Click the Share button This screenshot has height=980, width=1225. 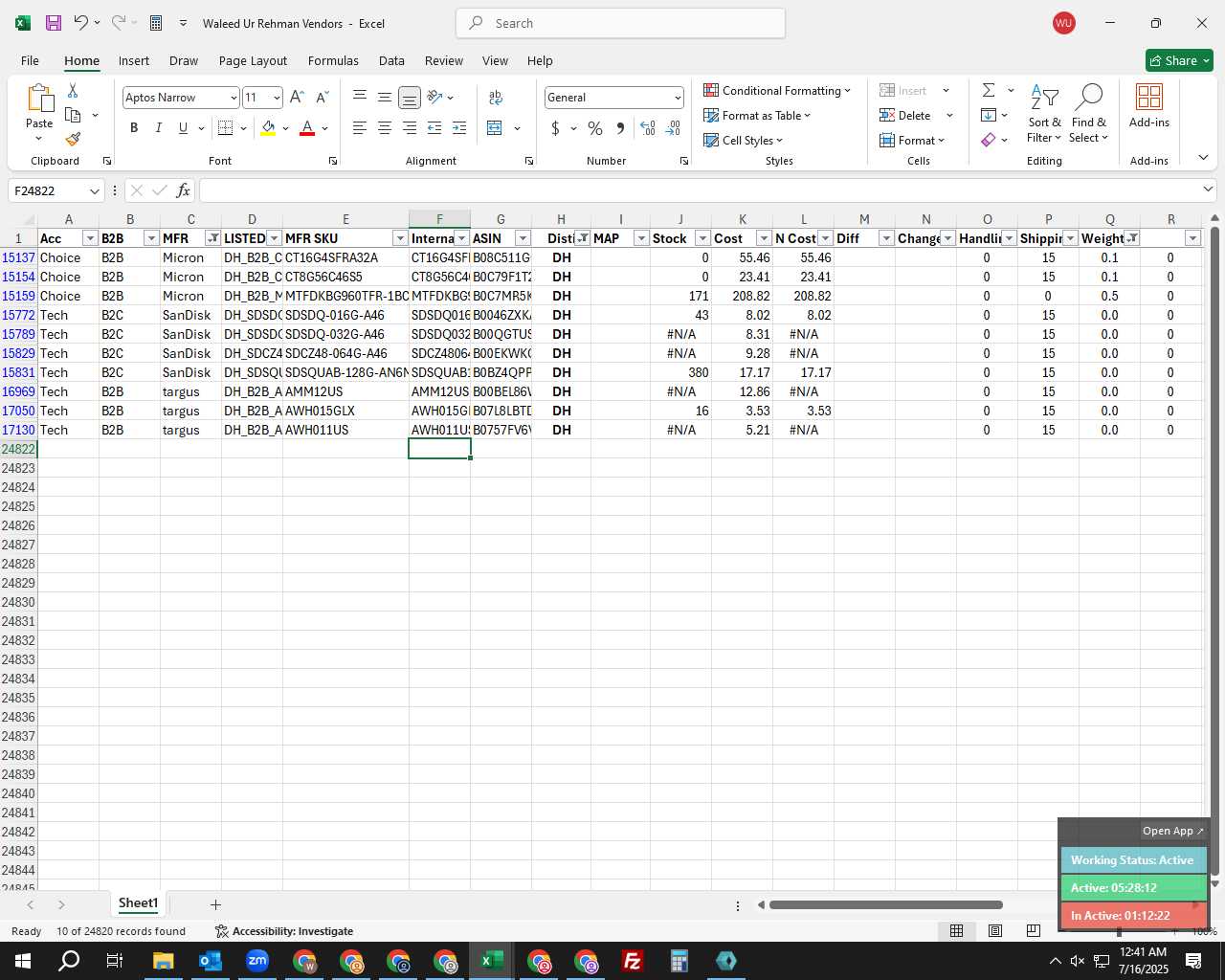(x=1179, y=60)
